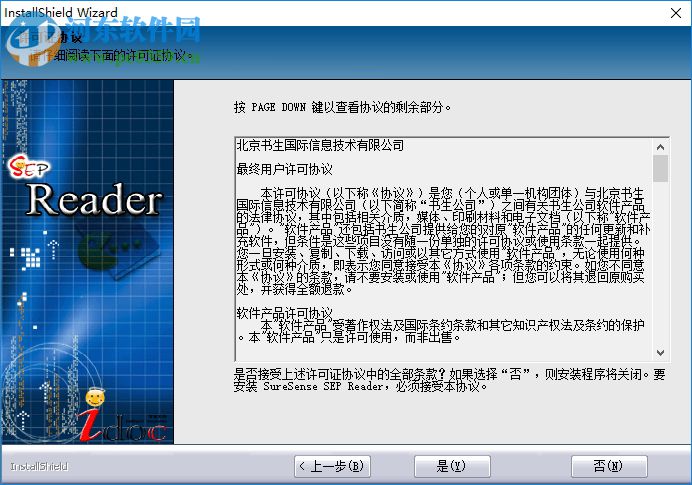Click the heading 软件产品许可协议
This screenshot has height=485, width=692.
(285, 313)
